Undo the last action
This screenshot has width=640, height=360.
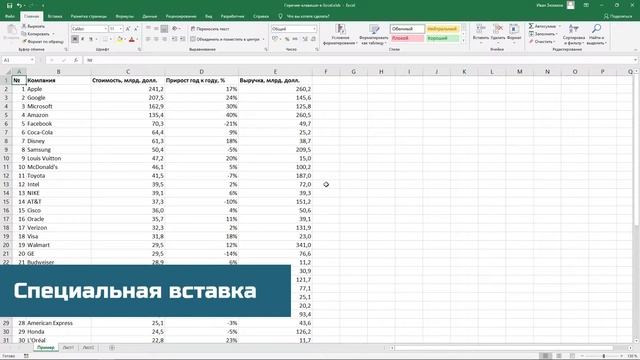tap(19, 5)
